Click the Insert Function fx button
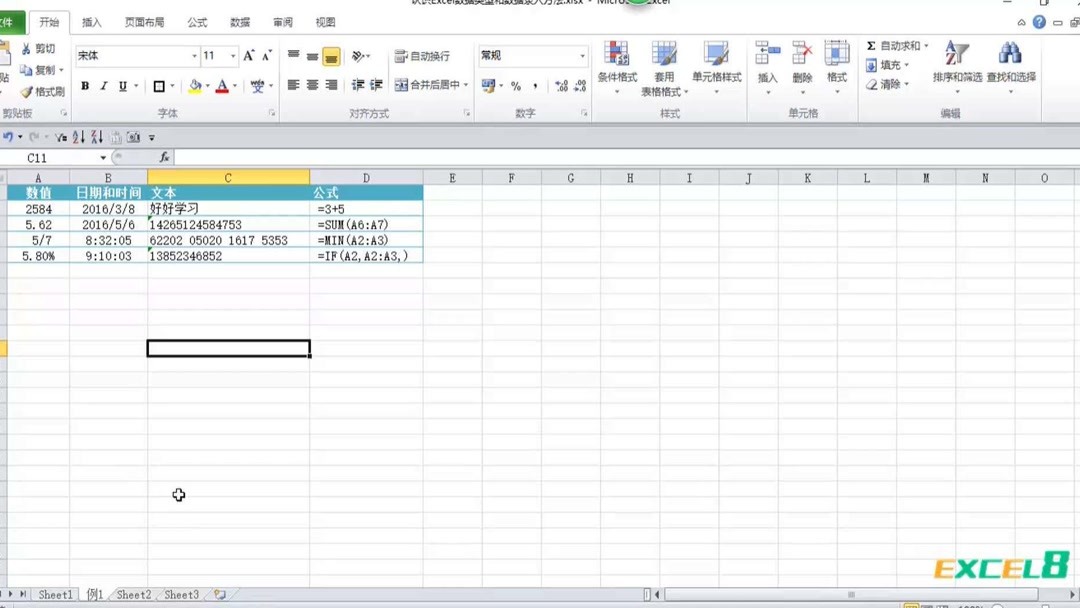 coord(162,157)
